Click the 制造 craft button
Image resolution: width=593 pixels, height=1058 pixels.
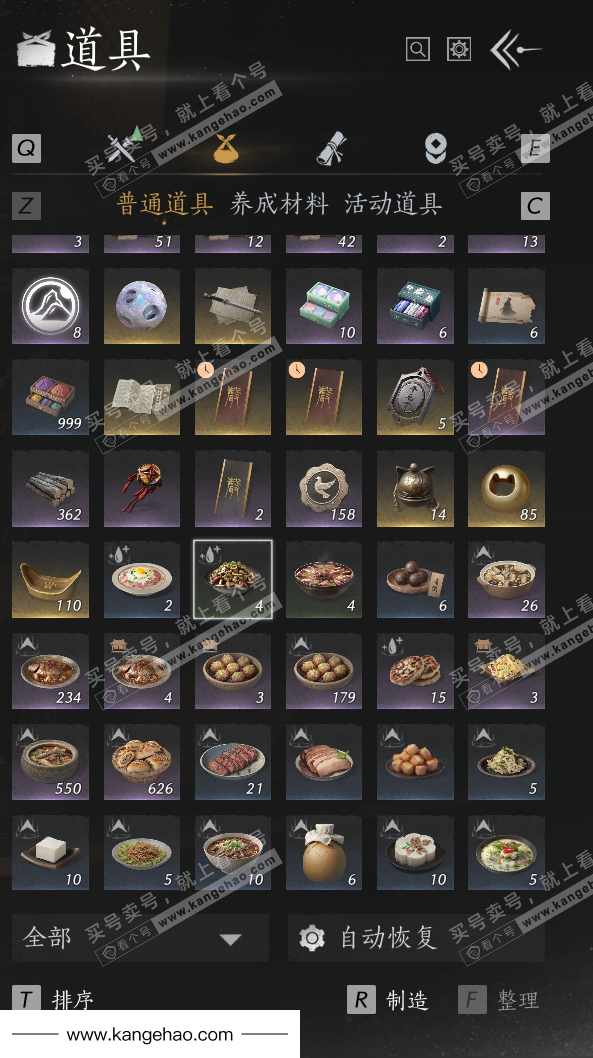coord(387,999)
